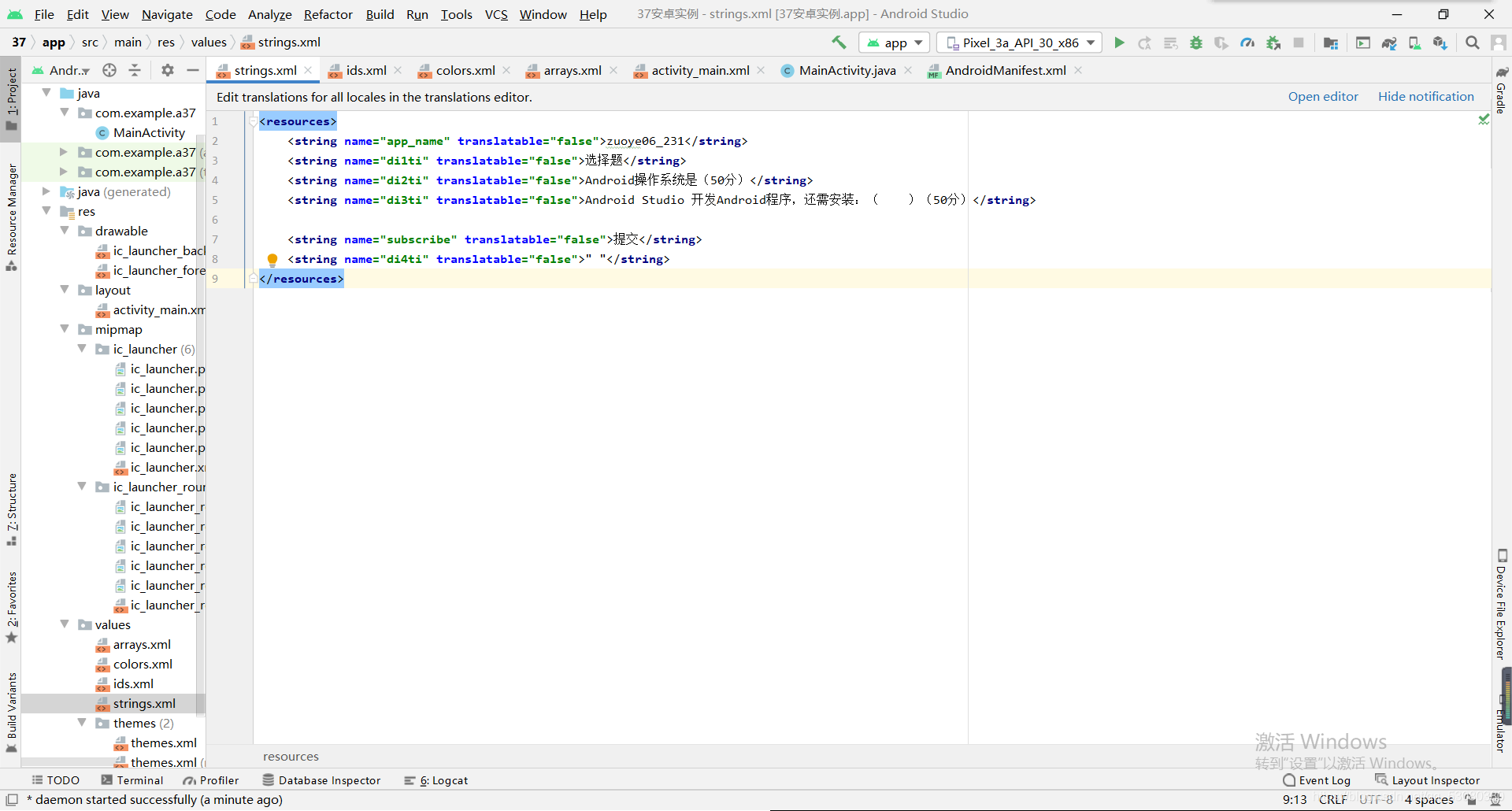Toggle the 2: Favorites tool window

tap(11, 606)
